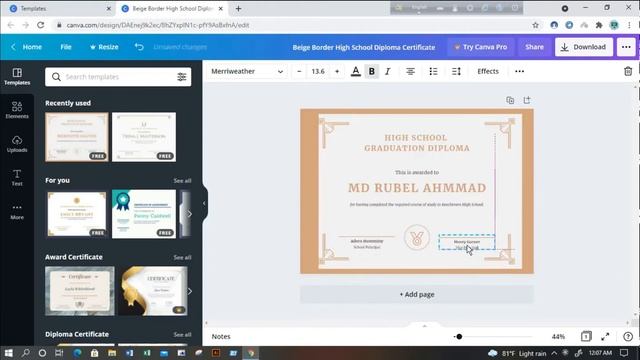Bookmark this page with star icon
Image resolution: width=640 pixels, height=360 pixels.
535,25
